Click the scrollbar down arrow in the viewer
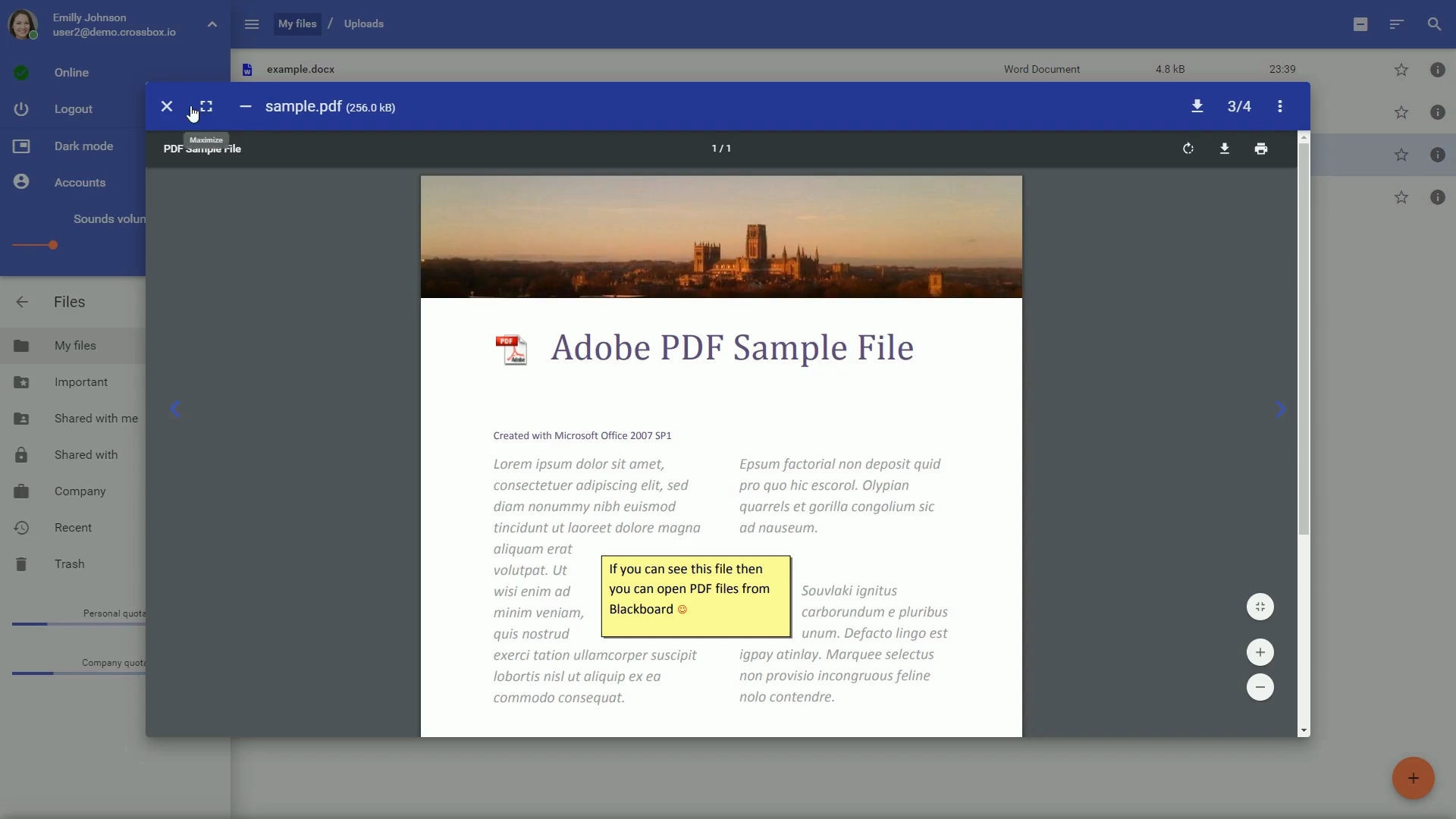1456x819 pixels. coord(1304,730)
